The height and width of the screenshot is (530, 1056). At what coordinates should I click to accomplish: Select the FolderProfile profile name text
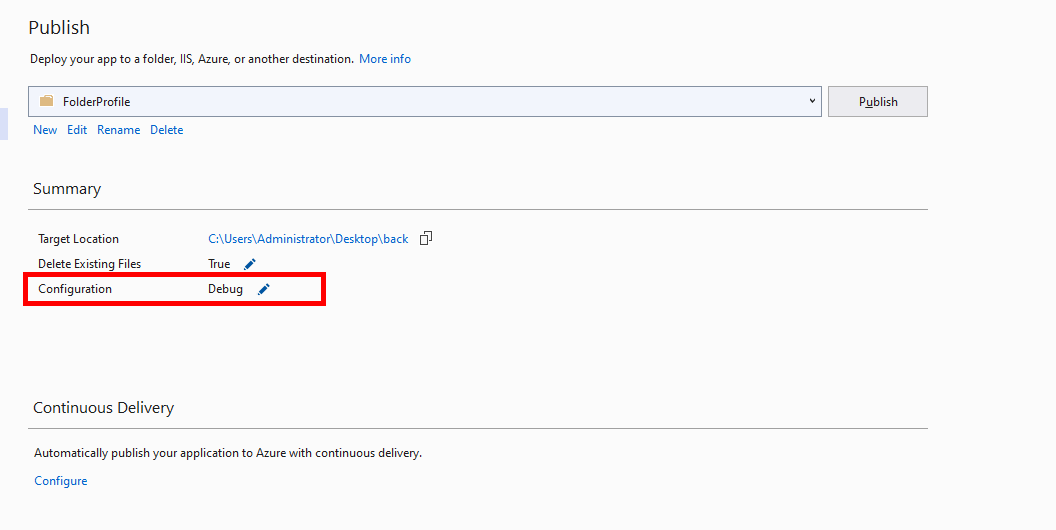(x=96, y=102)
